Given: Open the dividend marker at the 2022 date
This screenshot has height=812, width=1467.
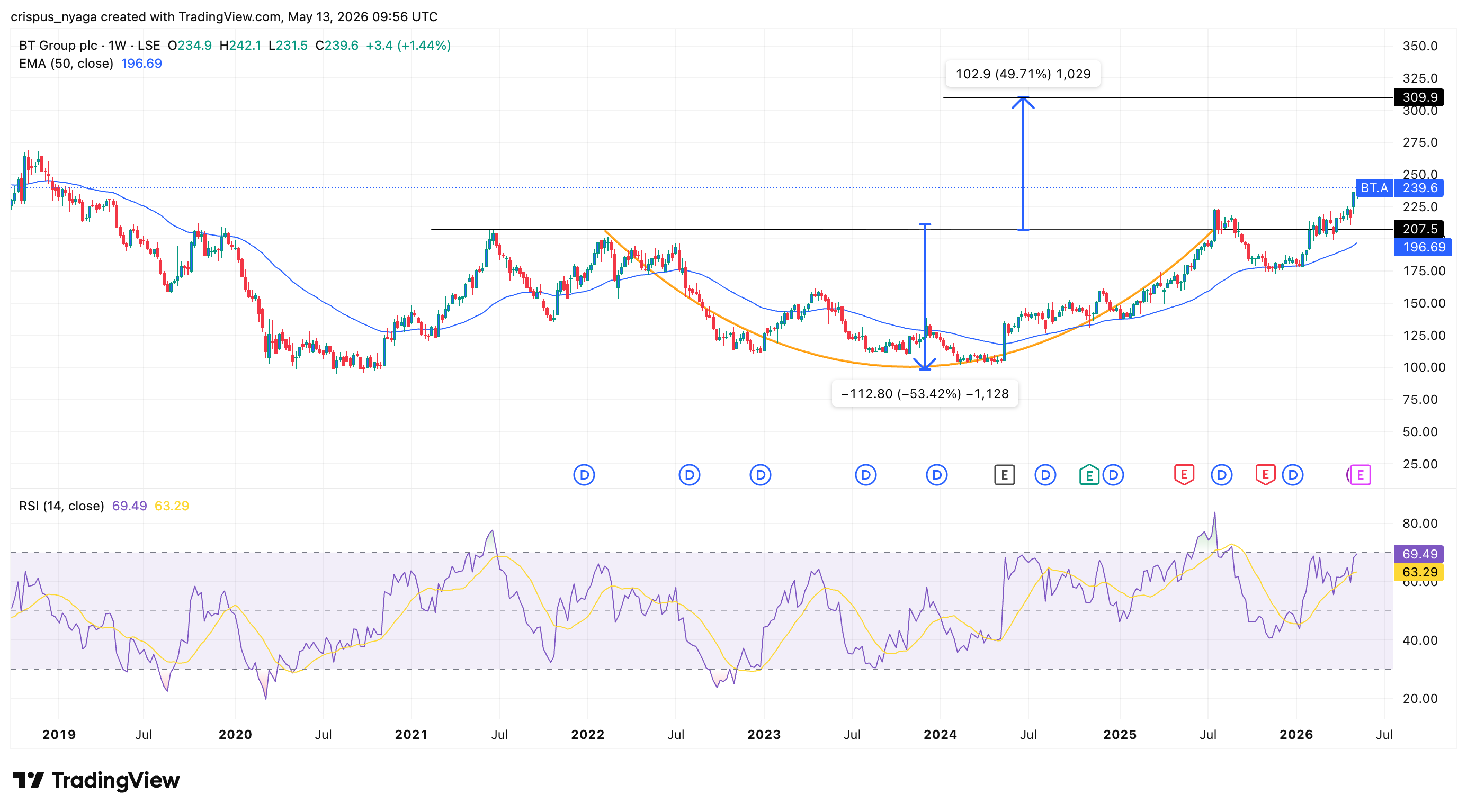Looking at the screenshot, I should (x=584, y=475).
